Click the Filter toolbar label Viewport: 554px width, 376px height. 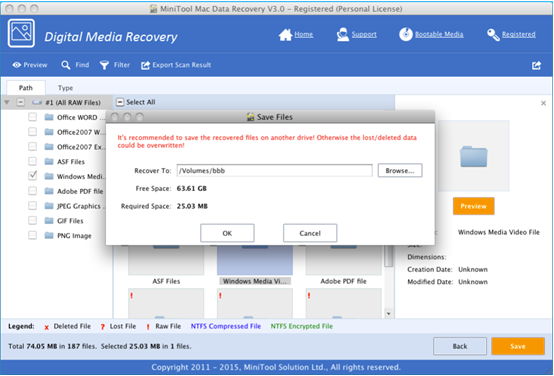click(x=122, y=65)
